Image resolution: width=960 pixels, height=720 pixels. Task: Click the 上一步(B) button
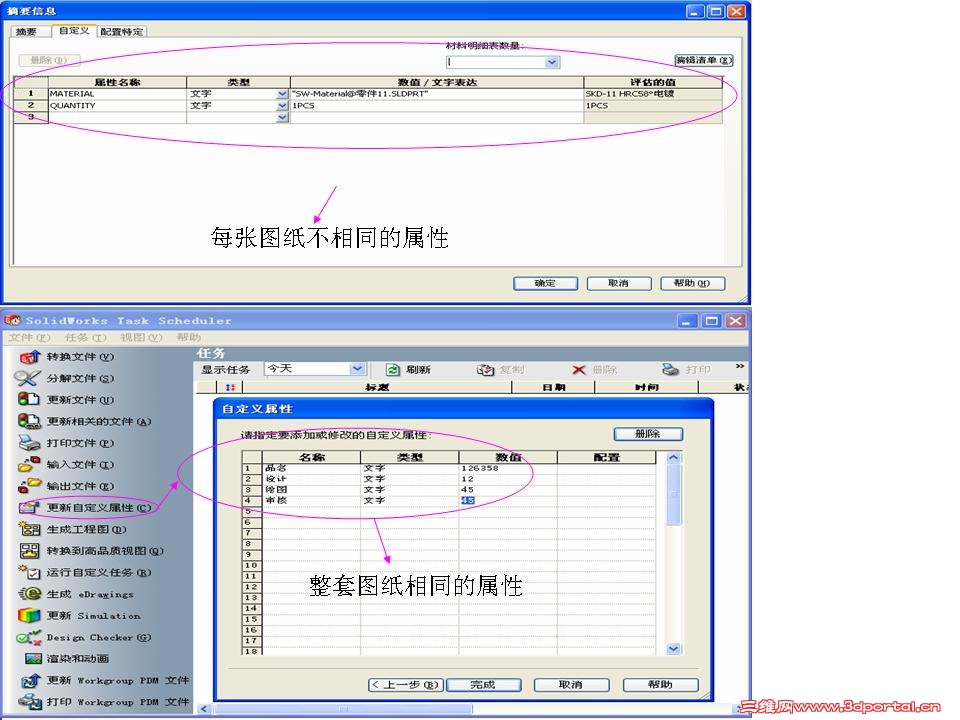[405, 684]
